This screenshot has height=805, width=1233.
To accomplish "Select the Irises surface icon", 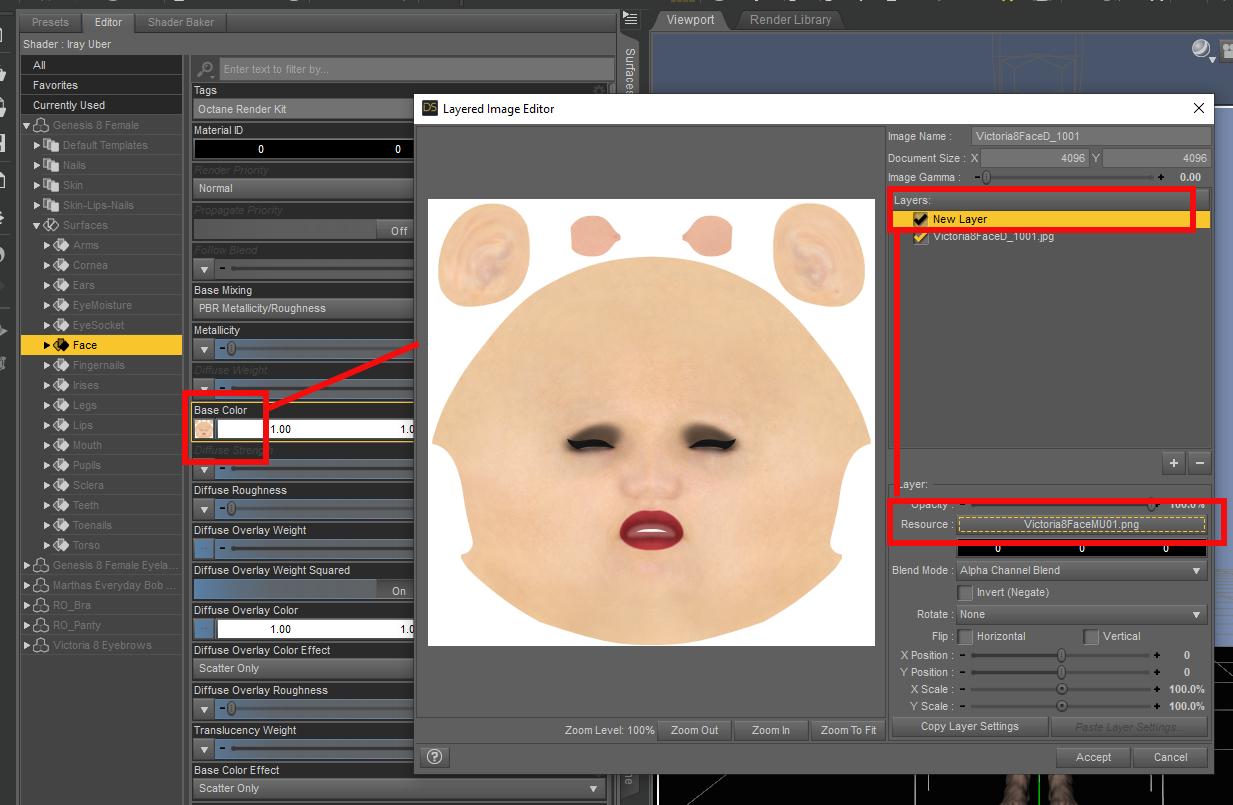I will click(x=61, y=385).
